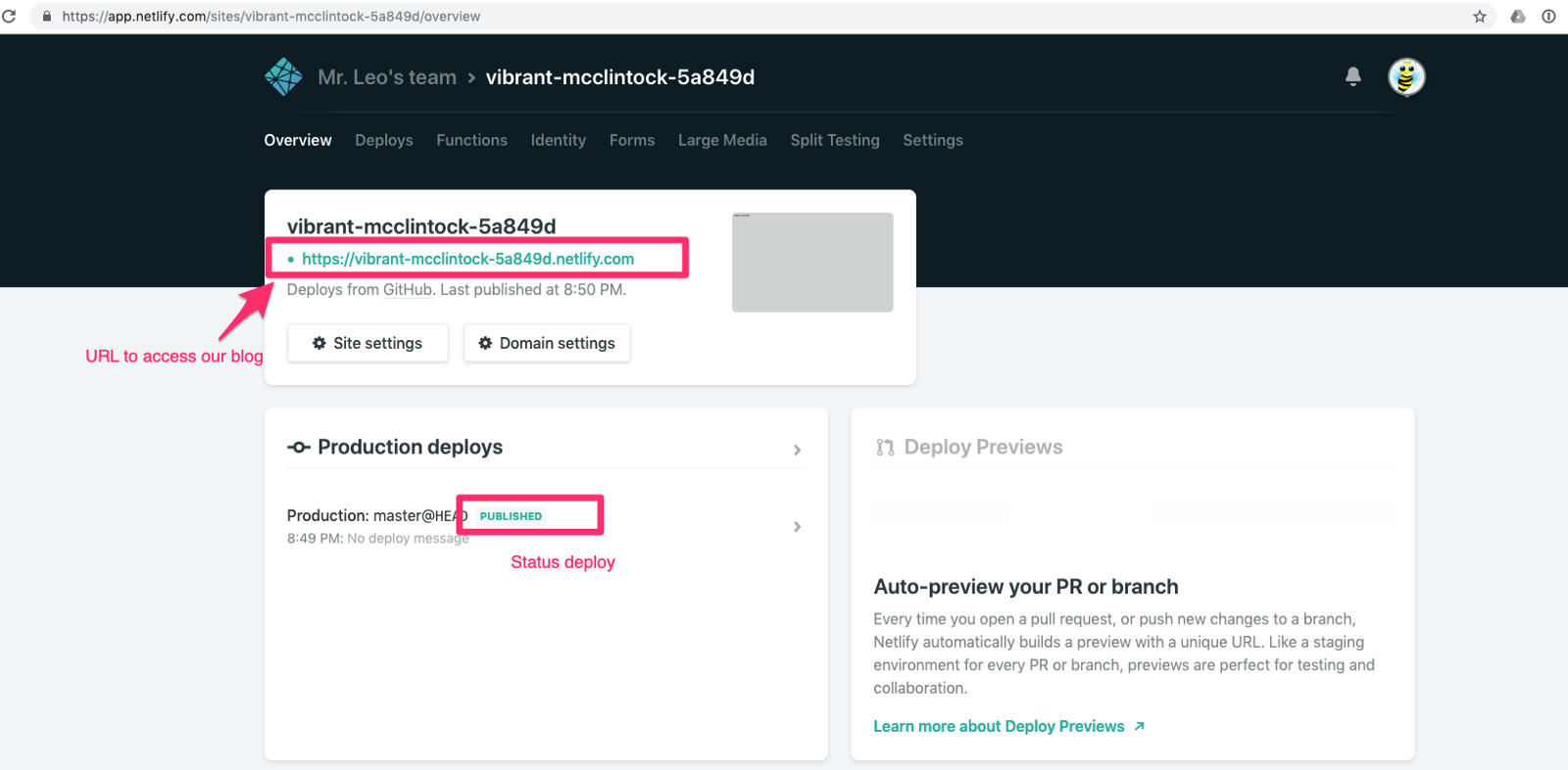Image resolution: width=1568 pixels, height=770 pixels.
Task: Open the Deploys tab
Action: [x=384, y=140]
